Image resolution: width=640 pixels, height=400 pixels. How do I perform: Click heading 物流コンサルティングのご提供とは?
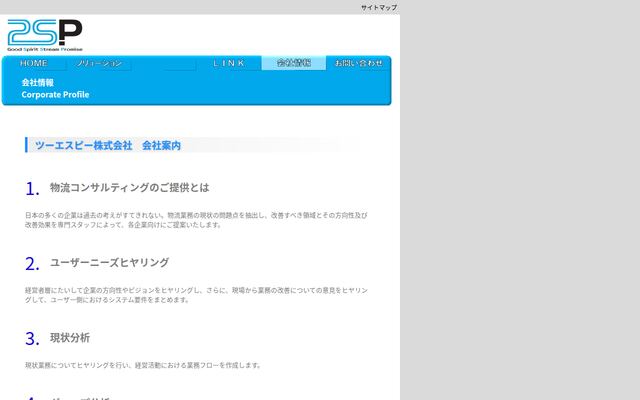coord(130,187)
